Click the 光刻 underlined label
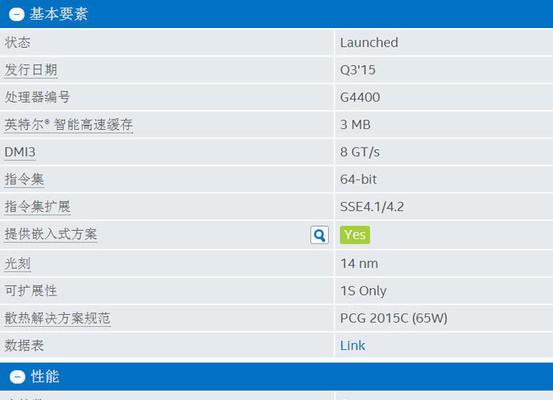Image resolution: width=553 pixels, height=400 pixels. tap(17, 263)
